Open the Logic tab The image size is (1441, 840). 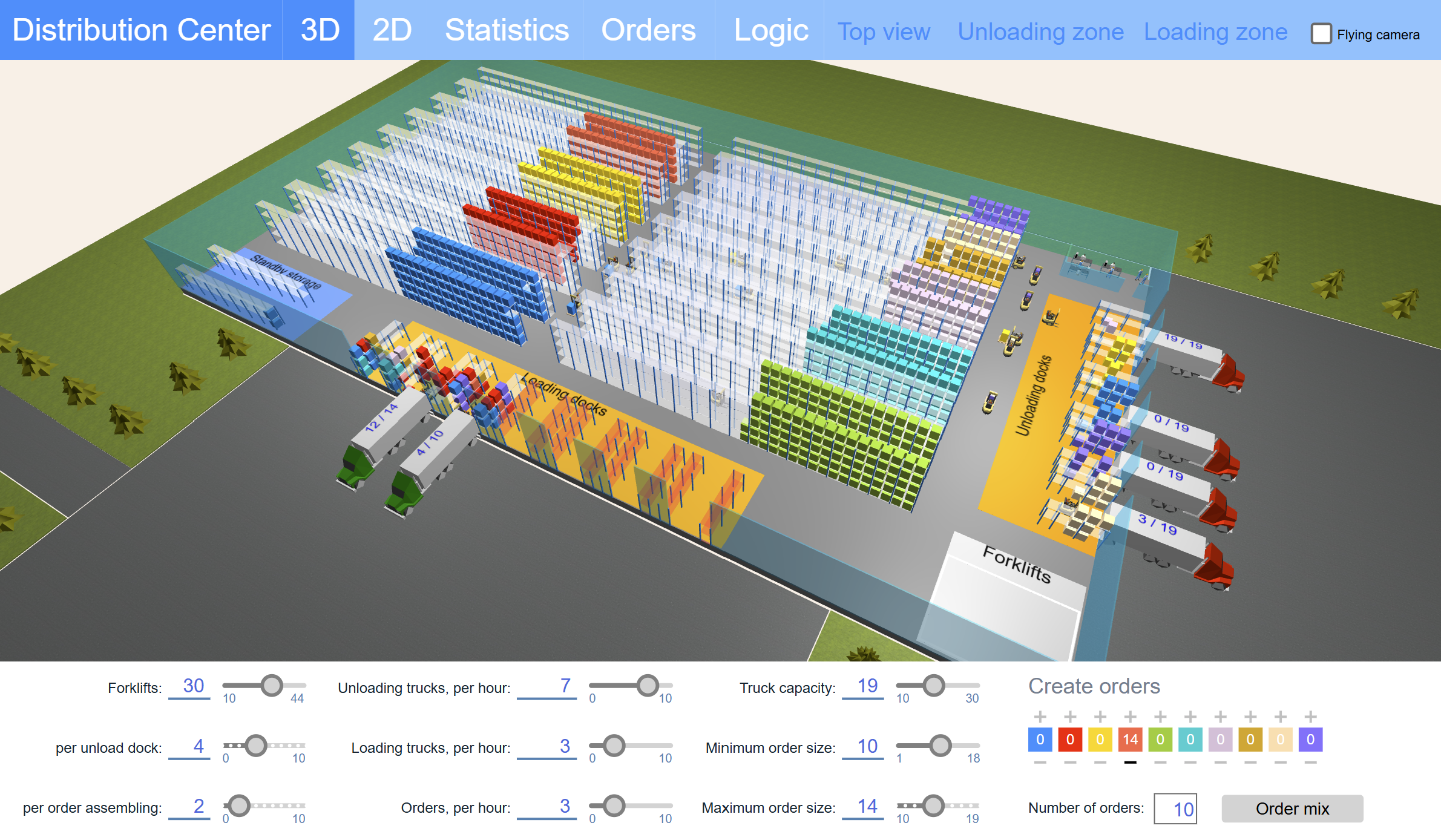[770, 30]
